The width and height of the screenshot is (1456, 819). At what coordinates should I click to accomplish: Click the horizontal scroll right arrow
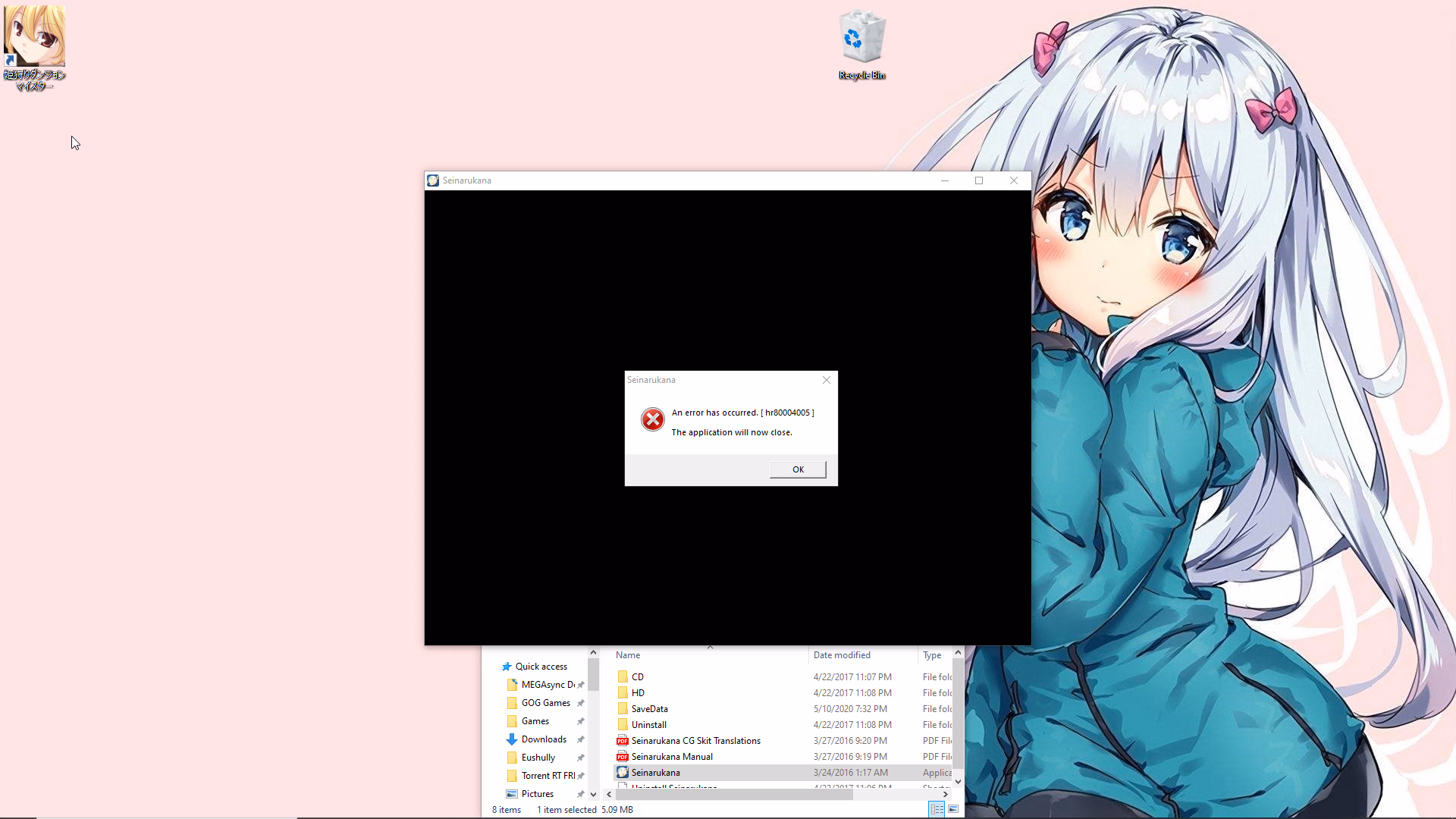[x=946, y=795]
